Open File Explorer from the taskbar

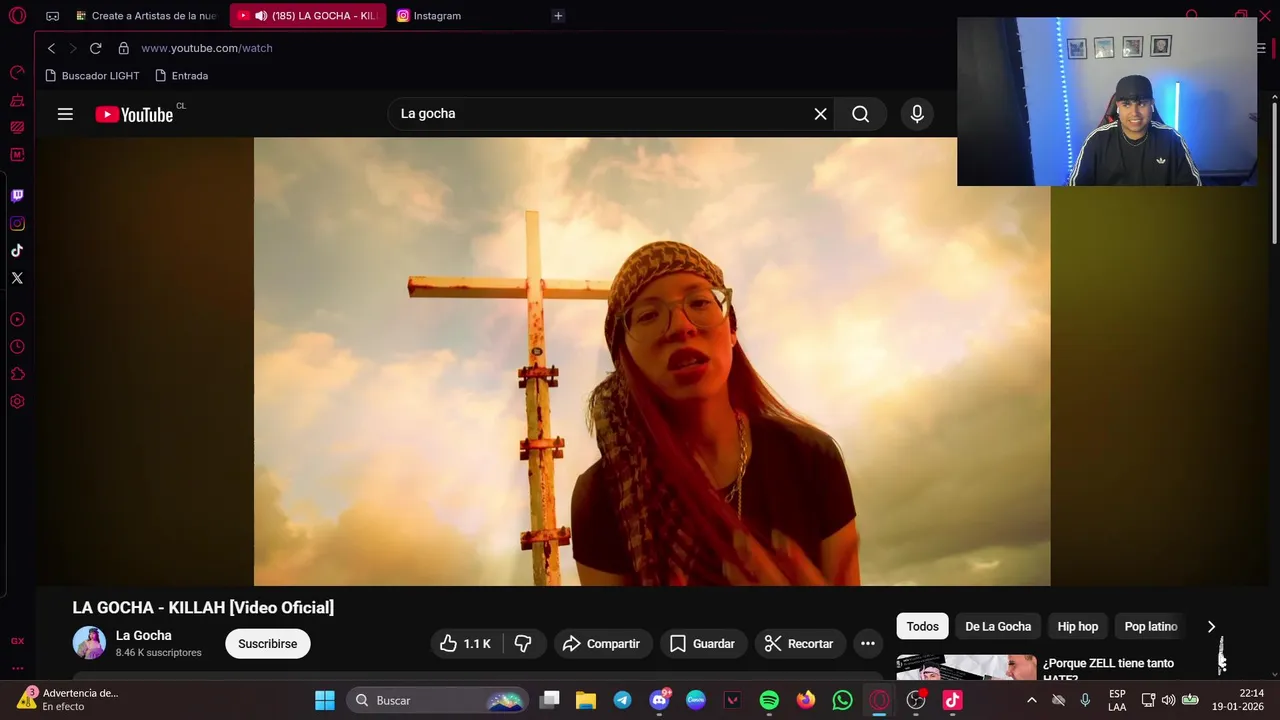pos(586,700)
